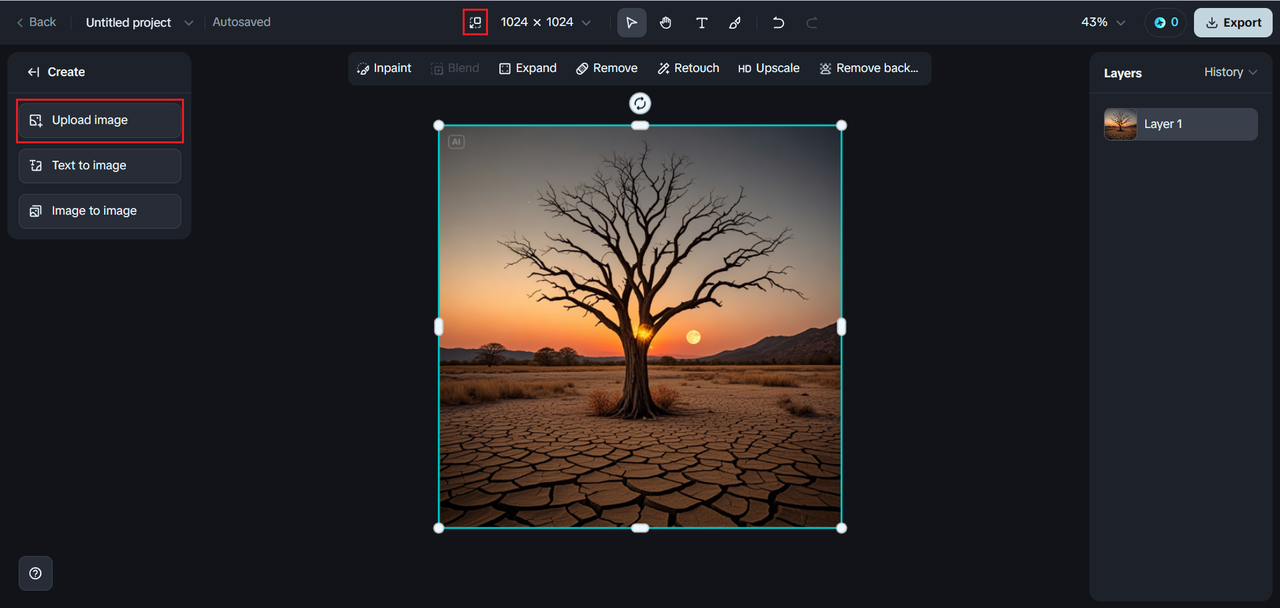
Task: Click Remove background
Action: click(868, 68)
